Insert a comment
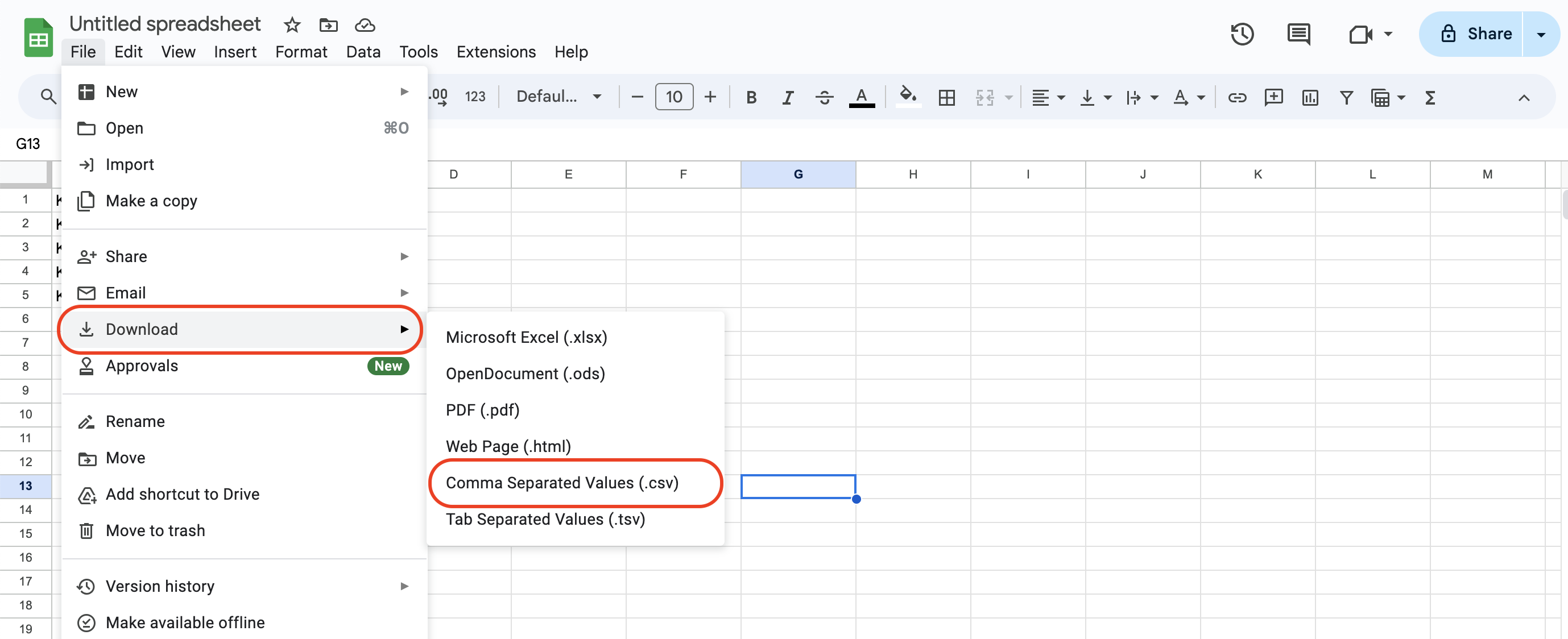The height and width of the screenshot is (639, 1568). (1273, 97)
